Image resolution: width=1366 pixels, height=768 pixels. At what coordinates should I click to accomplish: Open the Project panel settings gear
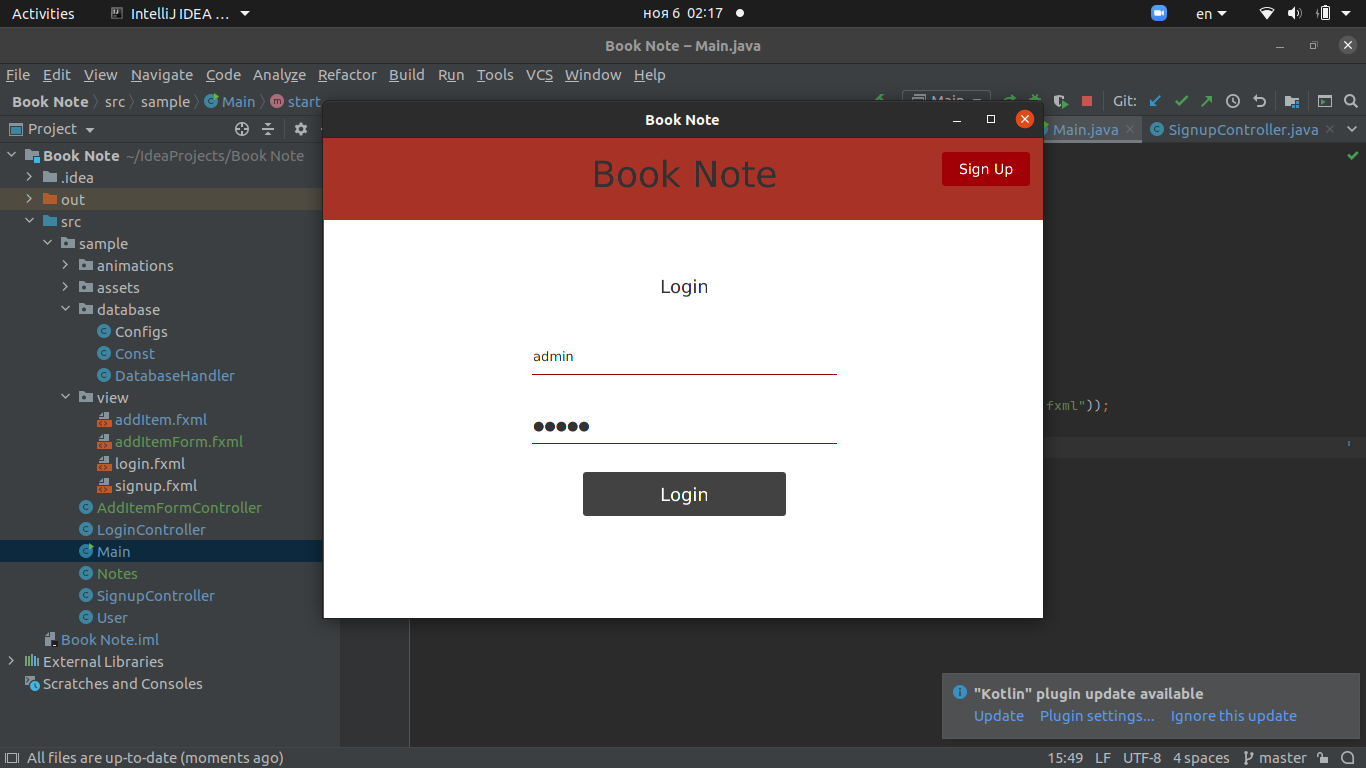[300, 129]
